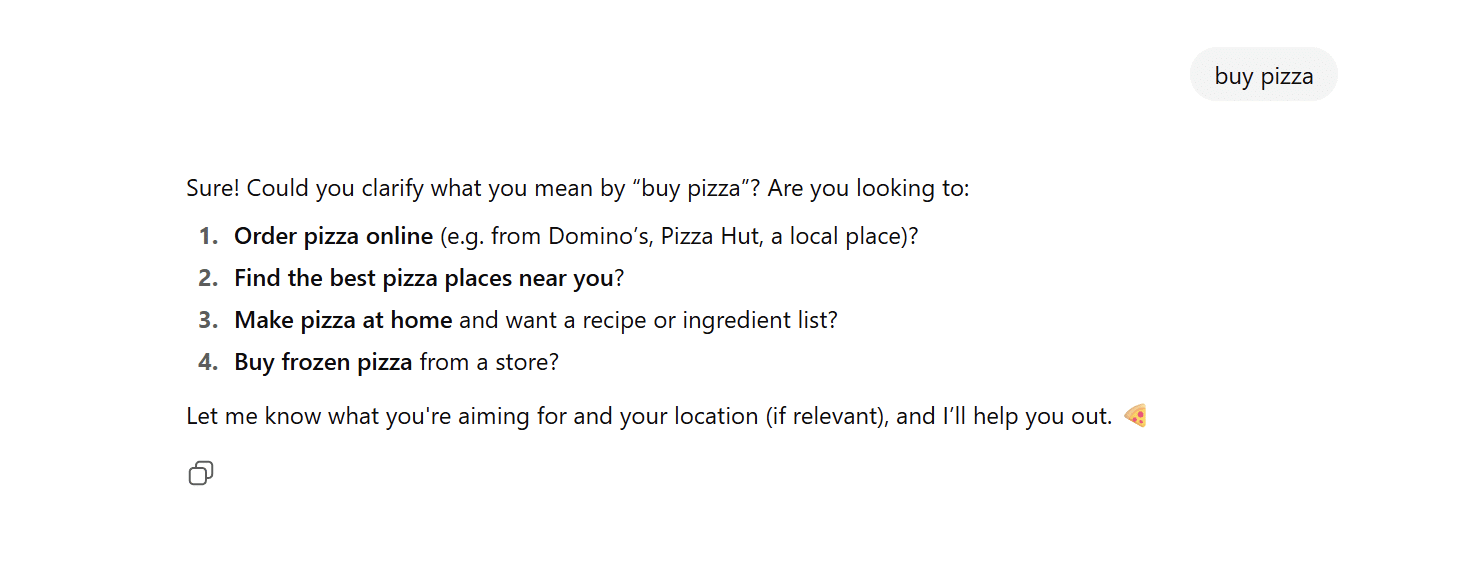Image resolution: width=1462 pixels, height=580 pixels.
Task: Select the "buy pizza" user message bubble
Action: [1263, 75]
